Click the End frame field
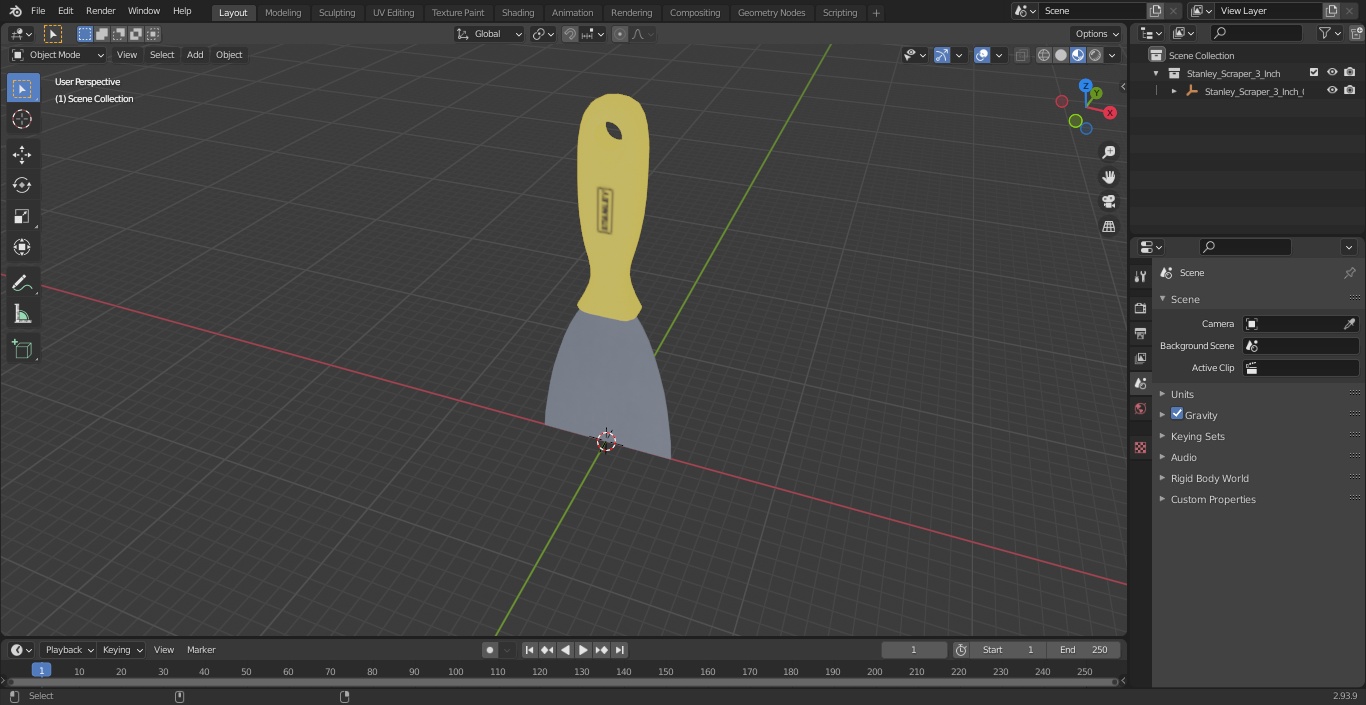 (1084, 650)
